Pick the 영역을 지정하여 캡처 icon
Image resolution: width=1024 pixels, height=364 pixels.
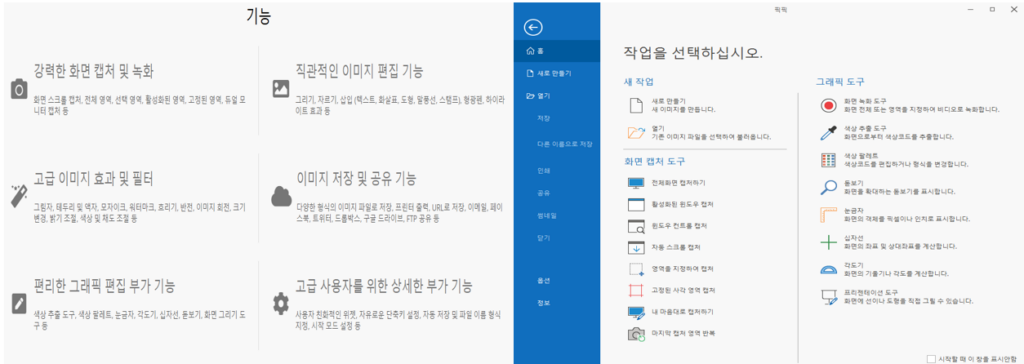[636, 269]
